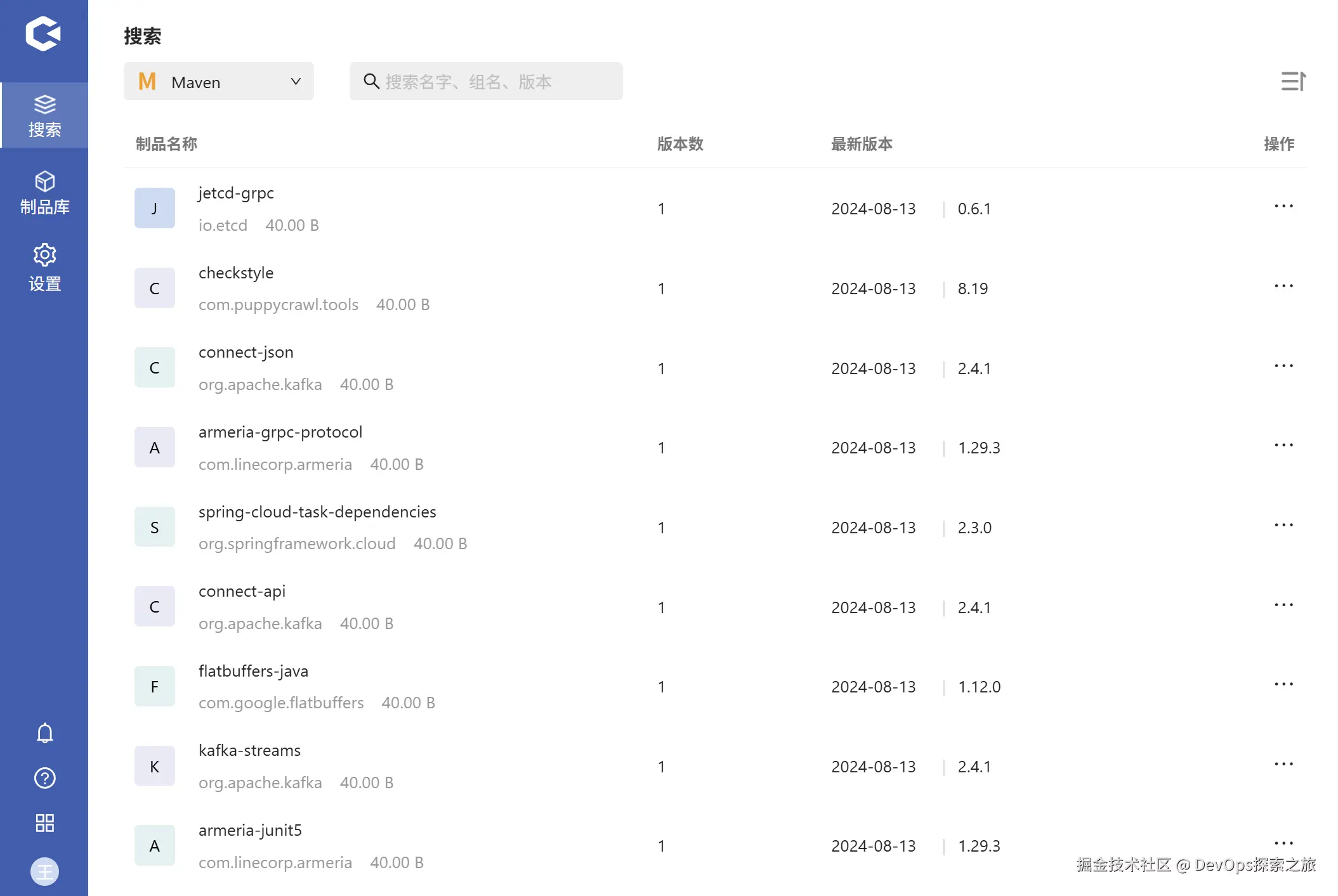1338x896 pixels.
Task: Click the user avatar at sidebar bottom
Action: tap(44, 871)
